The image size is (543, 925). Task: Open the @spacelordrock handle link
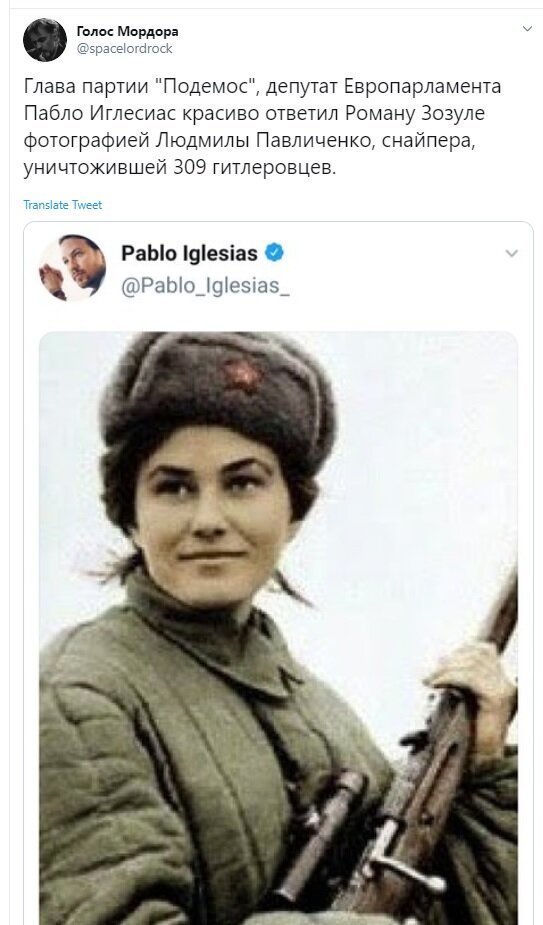[x=125, y=49]
